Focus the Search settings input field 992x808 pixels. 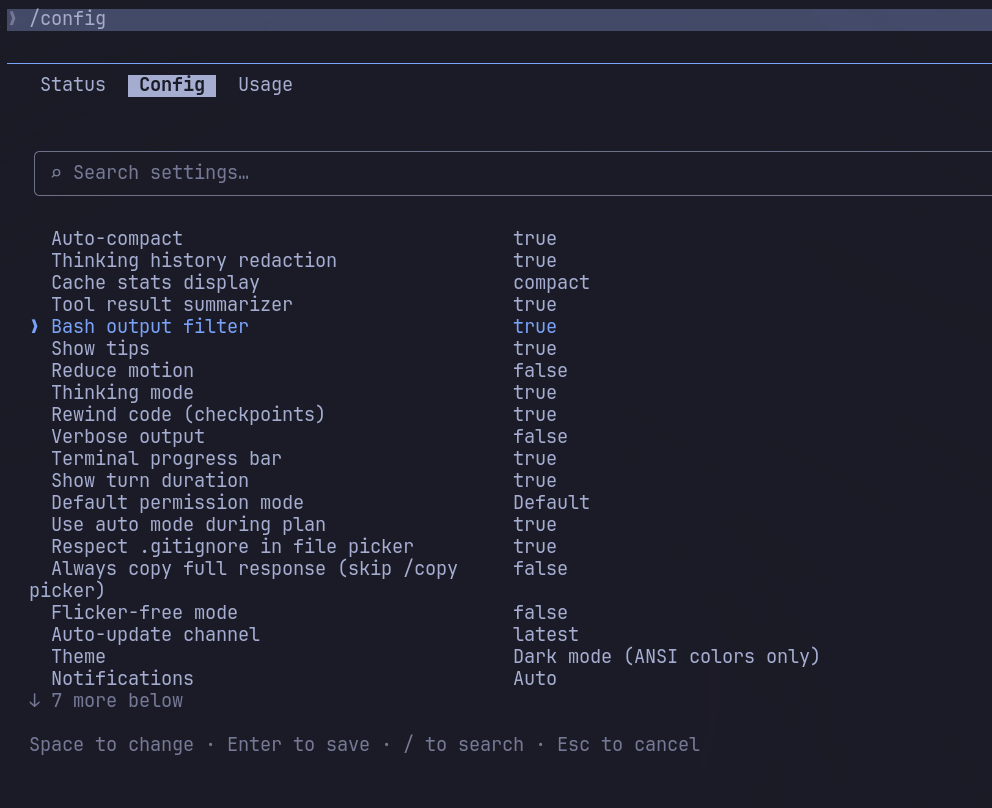[512, 173]
